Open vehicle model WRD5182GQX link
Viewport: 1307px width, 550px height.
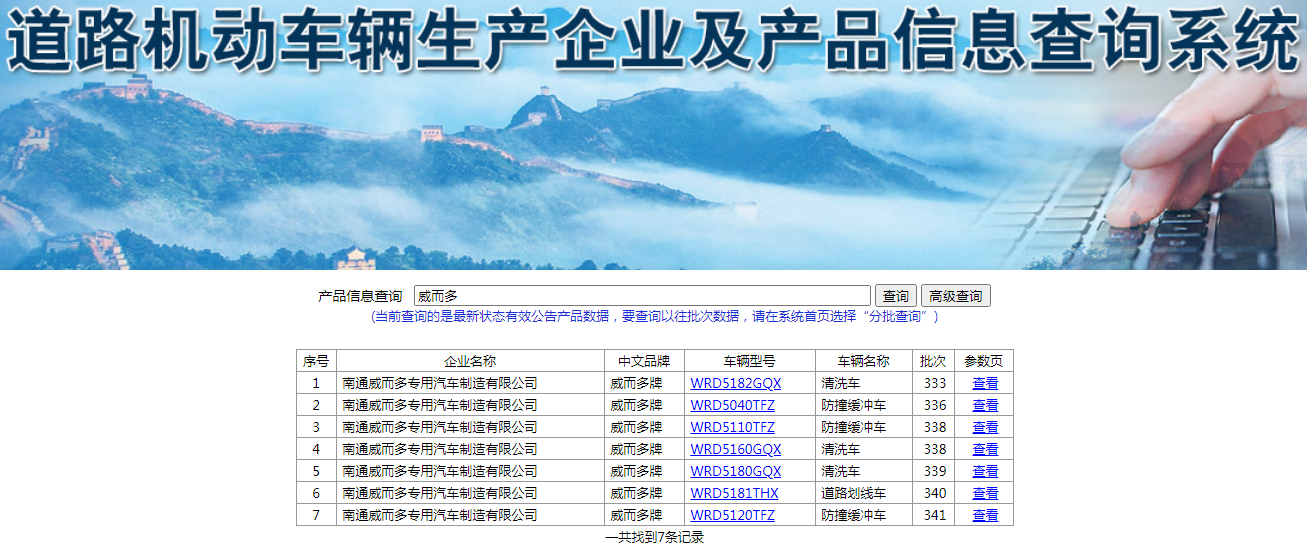(735, 383)
